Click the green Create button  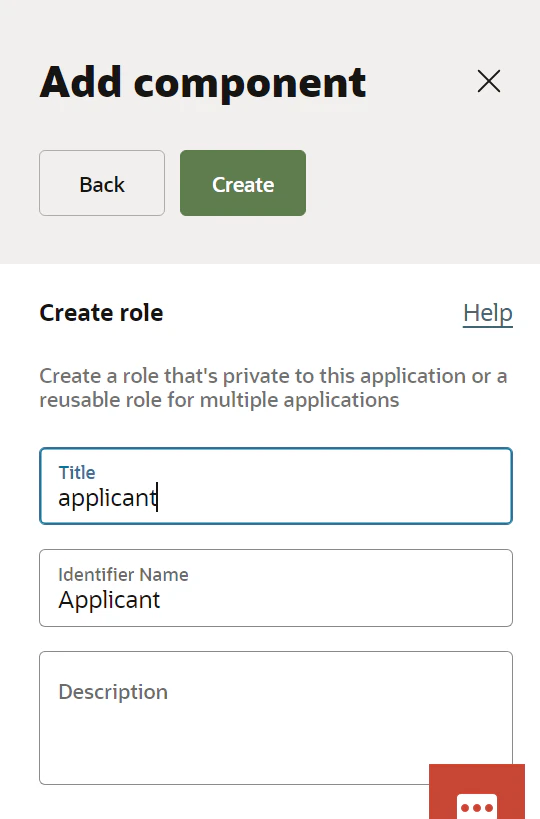point(243,183)
